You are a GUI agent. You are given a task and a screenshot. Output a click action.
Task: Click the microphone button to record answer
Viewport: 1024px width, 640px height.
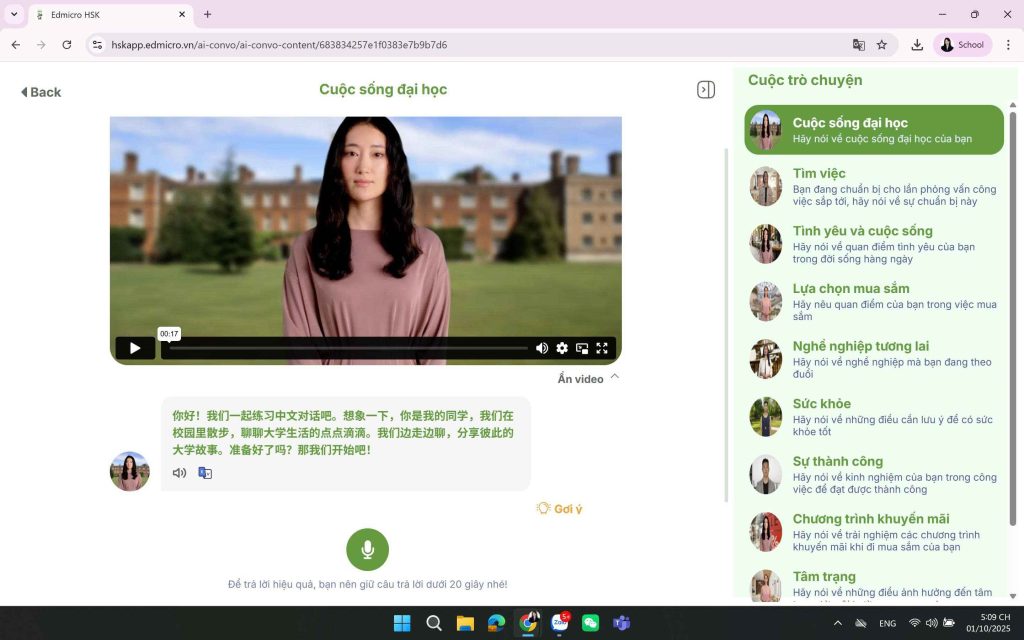coord(367,549)
